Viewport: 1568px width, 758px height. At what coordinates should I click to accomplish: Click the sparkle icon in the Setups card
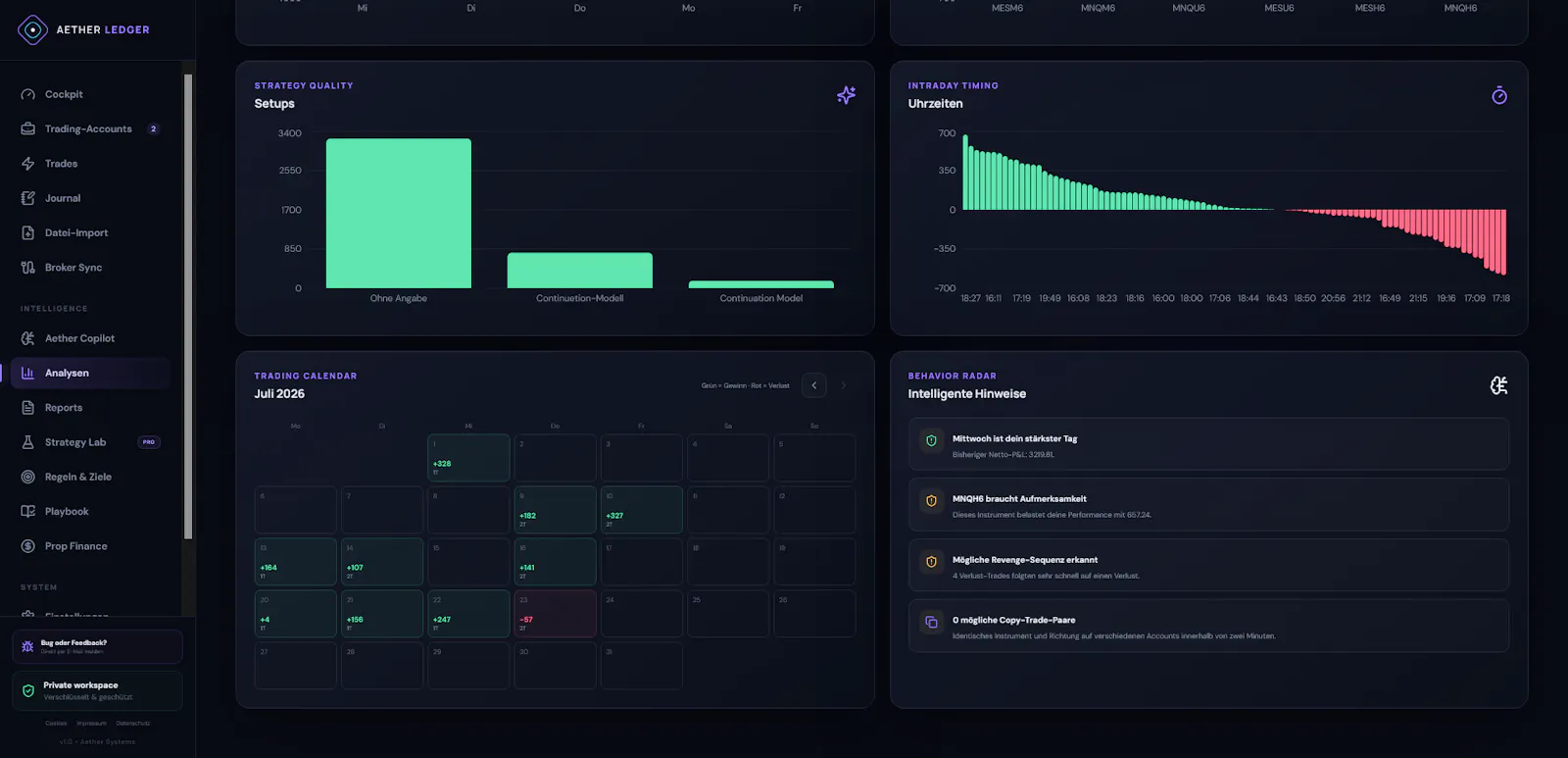[x=846, y=95]
